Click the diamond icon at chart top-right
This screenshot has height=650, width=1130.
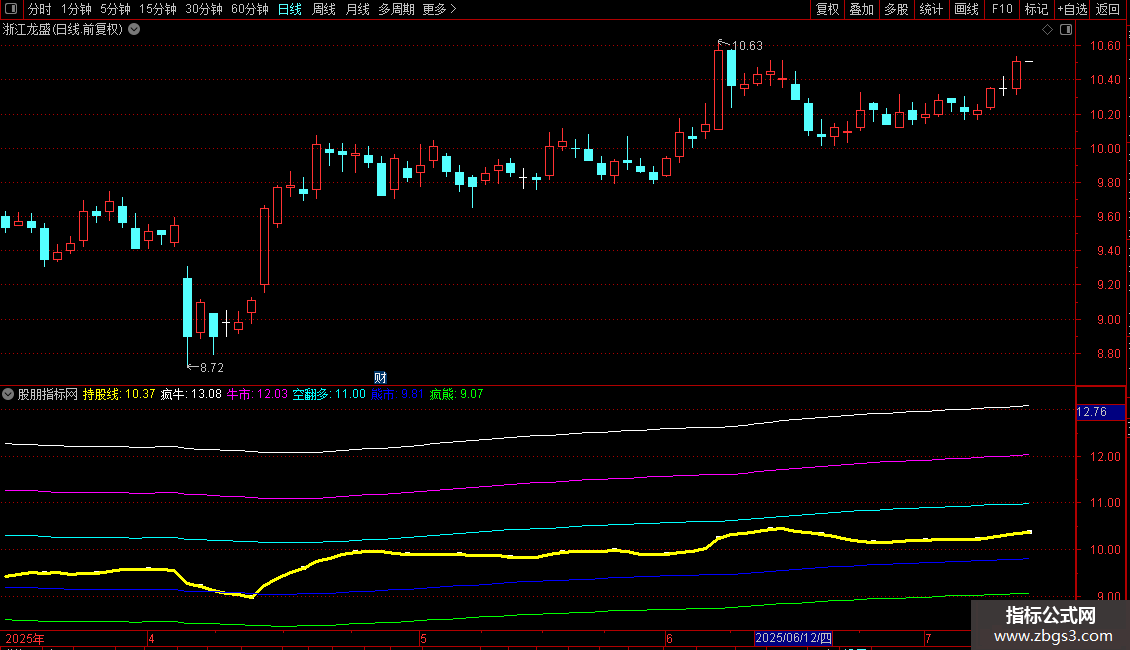tap(1048, 30)
